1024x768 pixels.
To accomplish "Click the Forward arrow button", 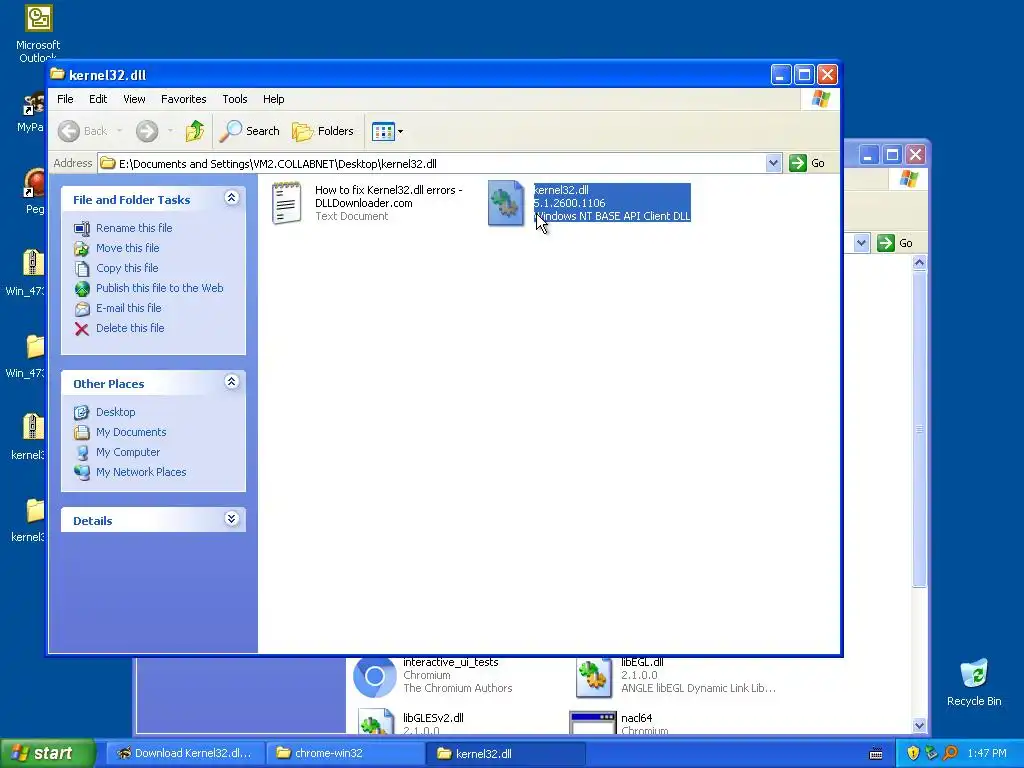I will point(147,131).
